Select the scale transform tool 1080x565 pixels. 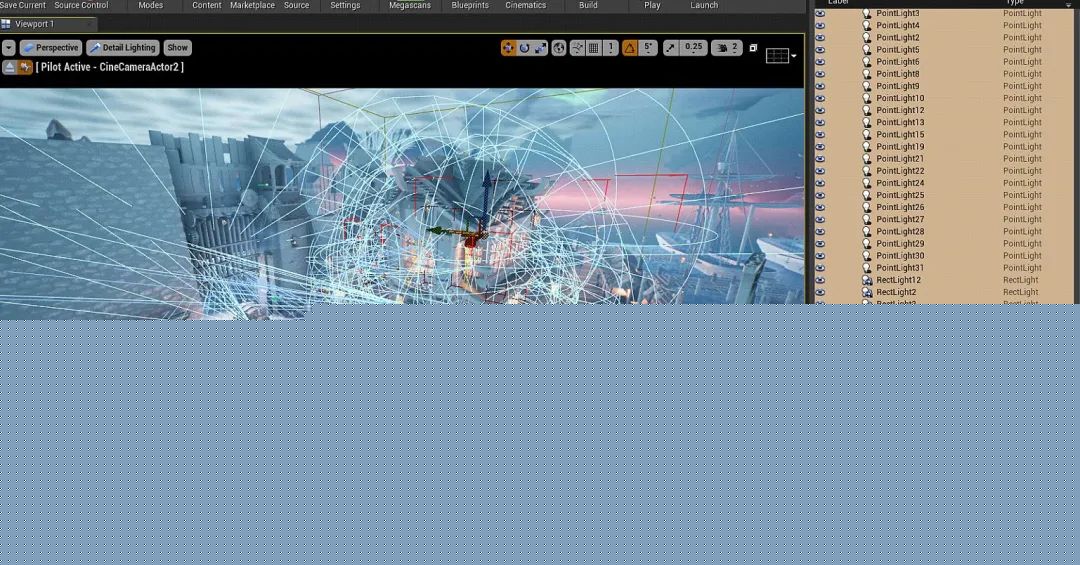click(x=540, y=48)
